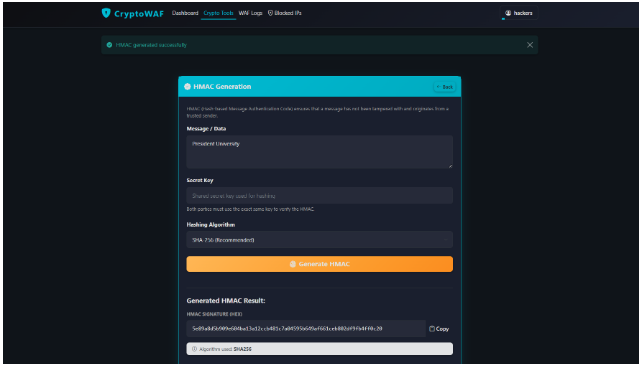Viewport: 641px width, 365px height.
Task: Open the Hashing Algorithm dropdown
Action: 319,240
